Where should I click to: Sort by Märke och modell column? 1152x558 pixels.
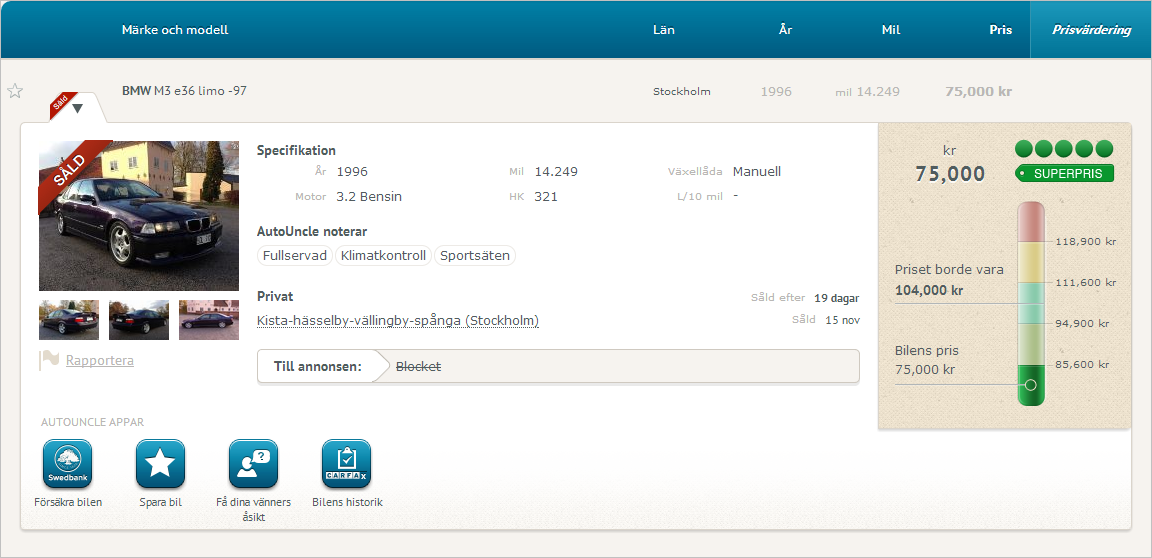pos(175,30)
